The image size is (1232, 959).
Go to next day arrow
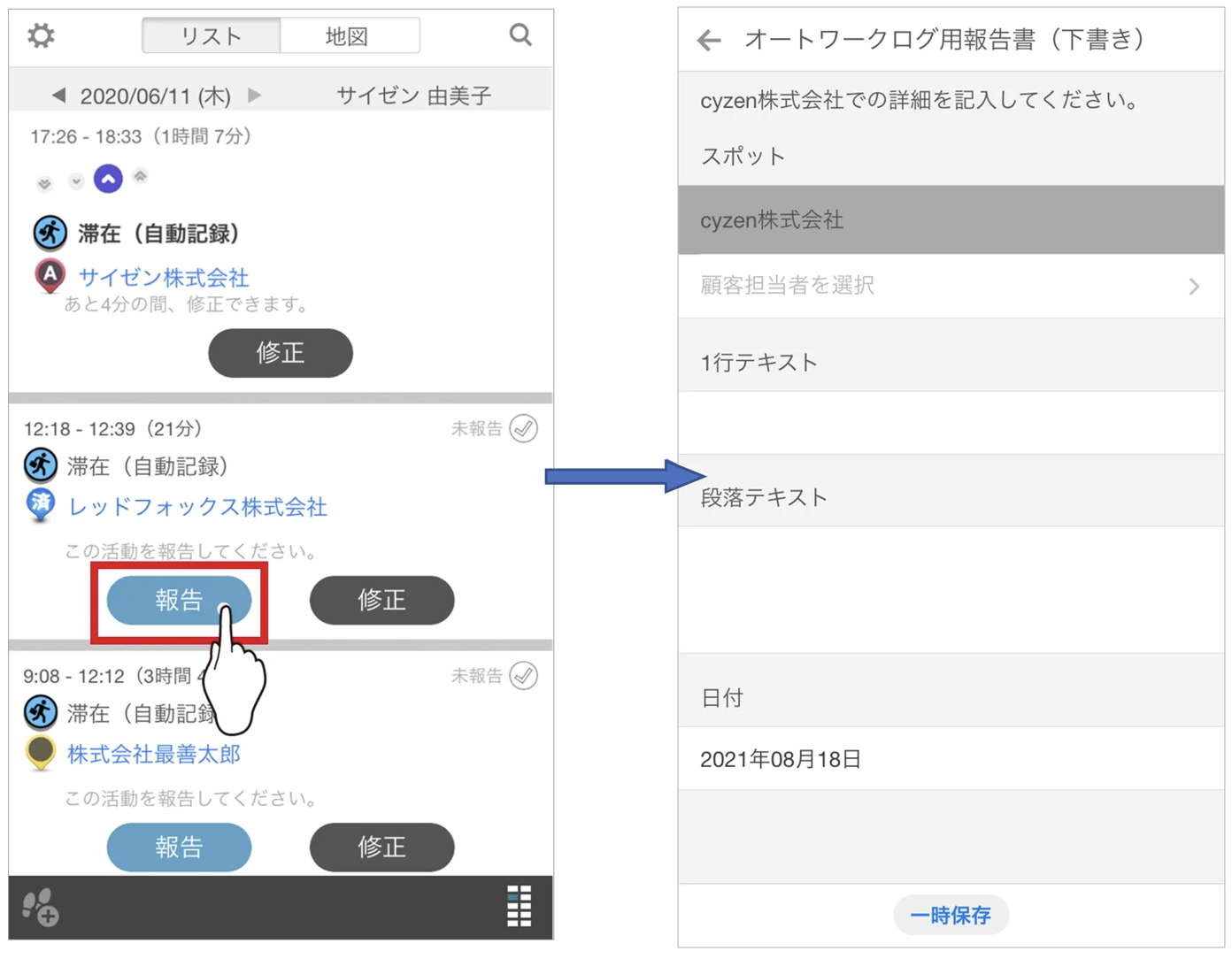tap(255, 95)
